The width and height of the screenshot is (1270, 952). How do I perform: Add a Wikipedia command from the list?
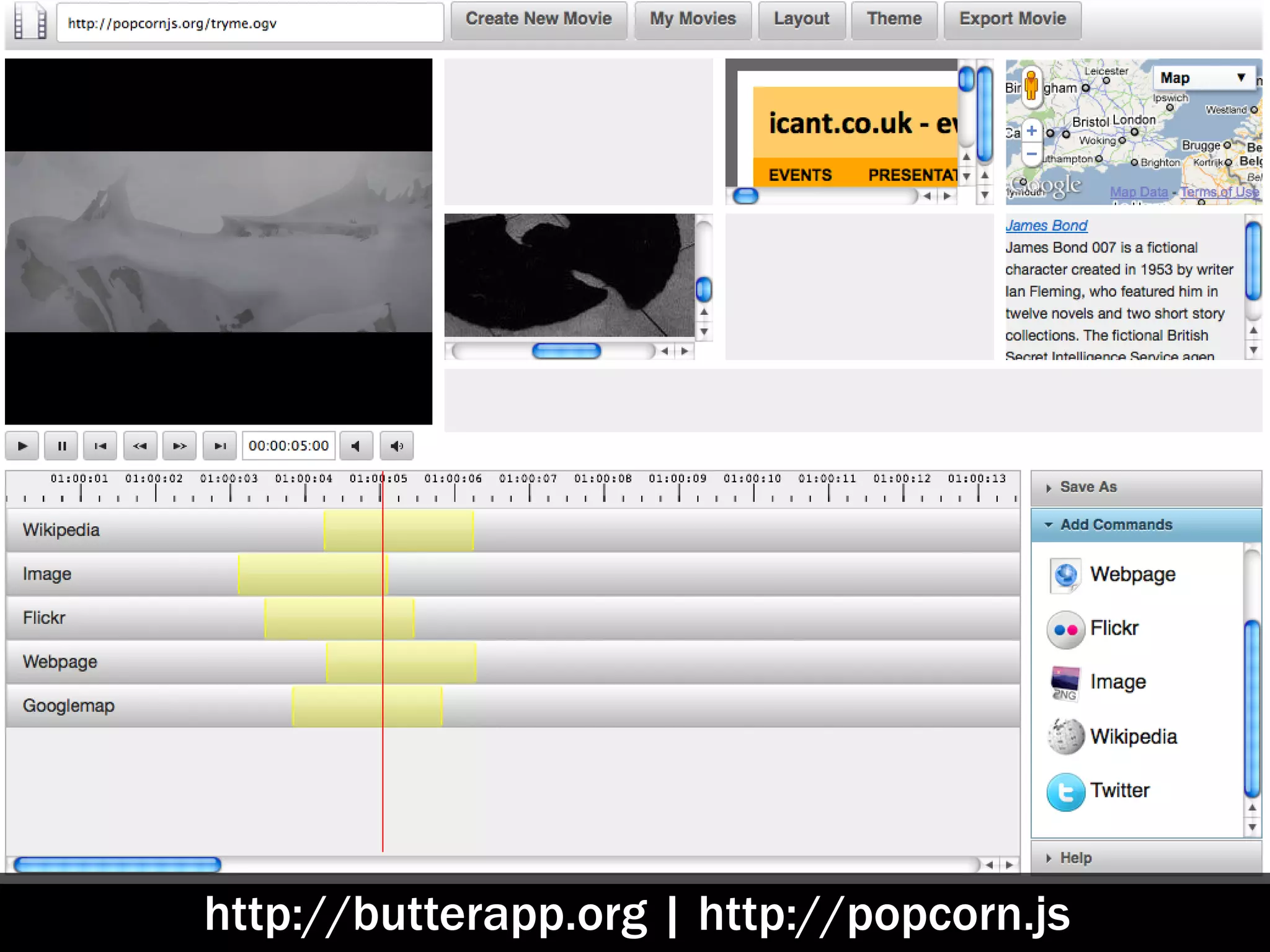1065,737
